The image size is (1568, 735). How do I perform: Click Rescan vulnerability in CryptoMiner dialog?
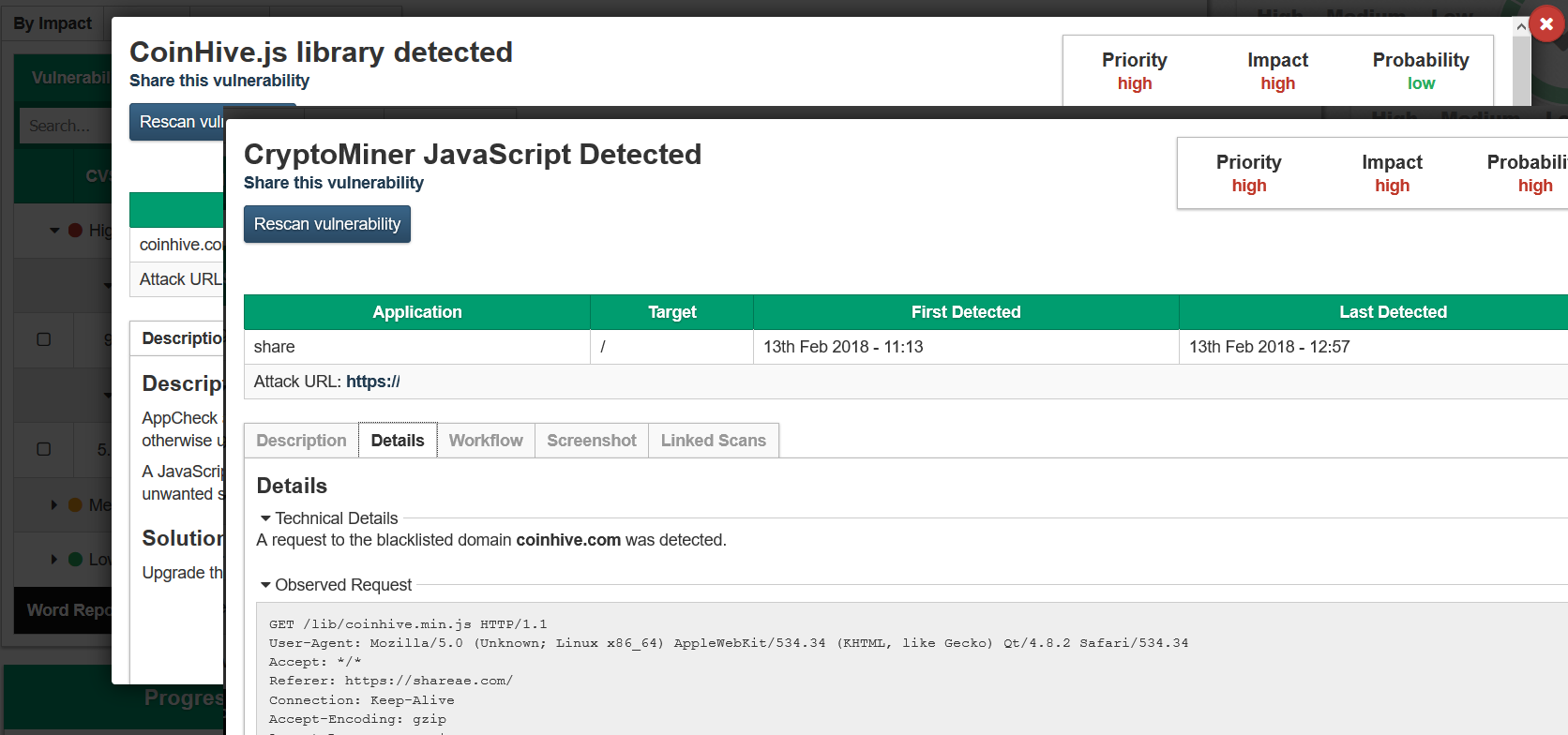pyautogui.click(x=326, y=224)
